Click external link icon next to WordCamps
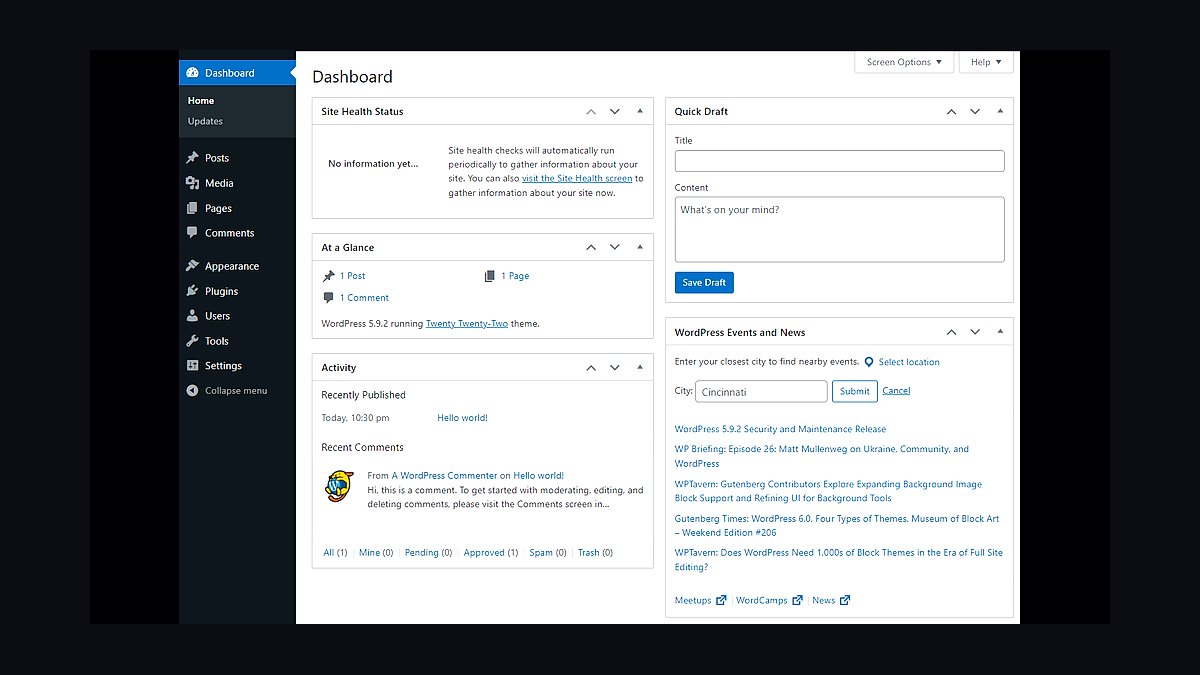 [797, 600]
